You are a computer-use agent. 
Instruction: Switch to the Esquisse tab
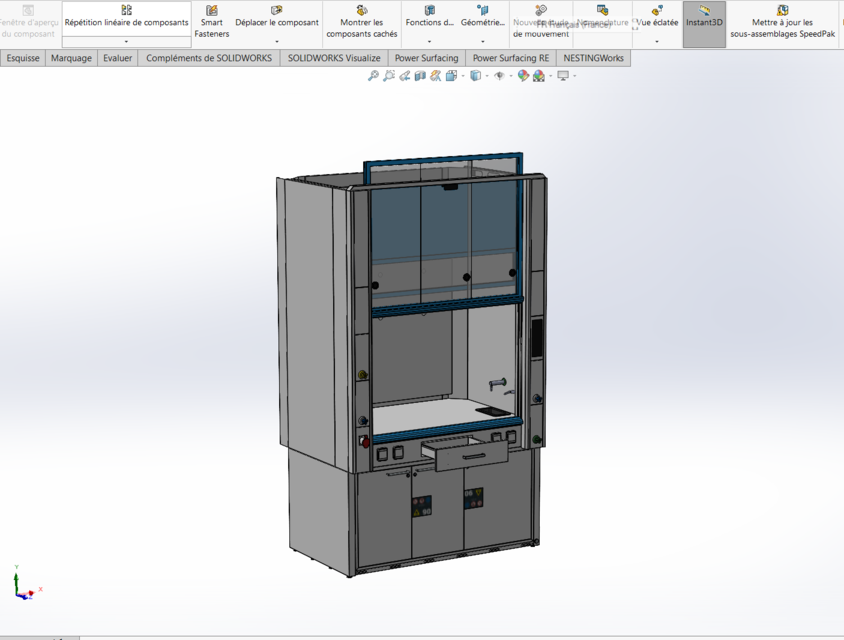[x=22, y=58]
